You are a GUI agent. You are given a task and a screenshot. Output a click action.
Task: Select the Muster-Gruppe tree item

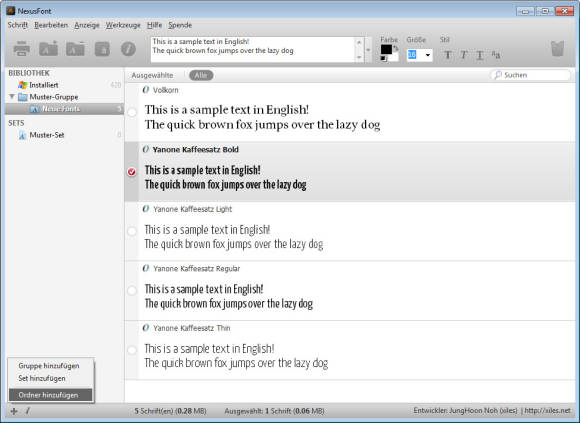54,97
